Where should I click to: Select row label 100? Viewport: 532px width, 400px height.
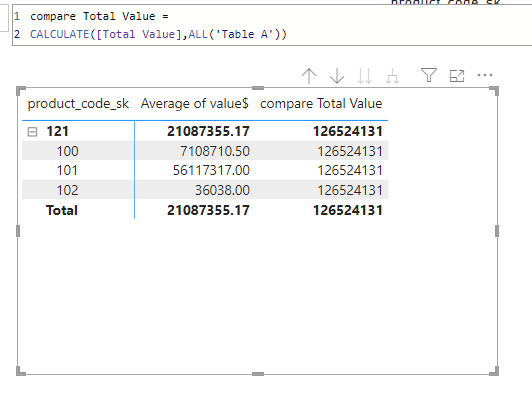67,151
